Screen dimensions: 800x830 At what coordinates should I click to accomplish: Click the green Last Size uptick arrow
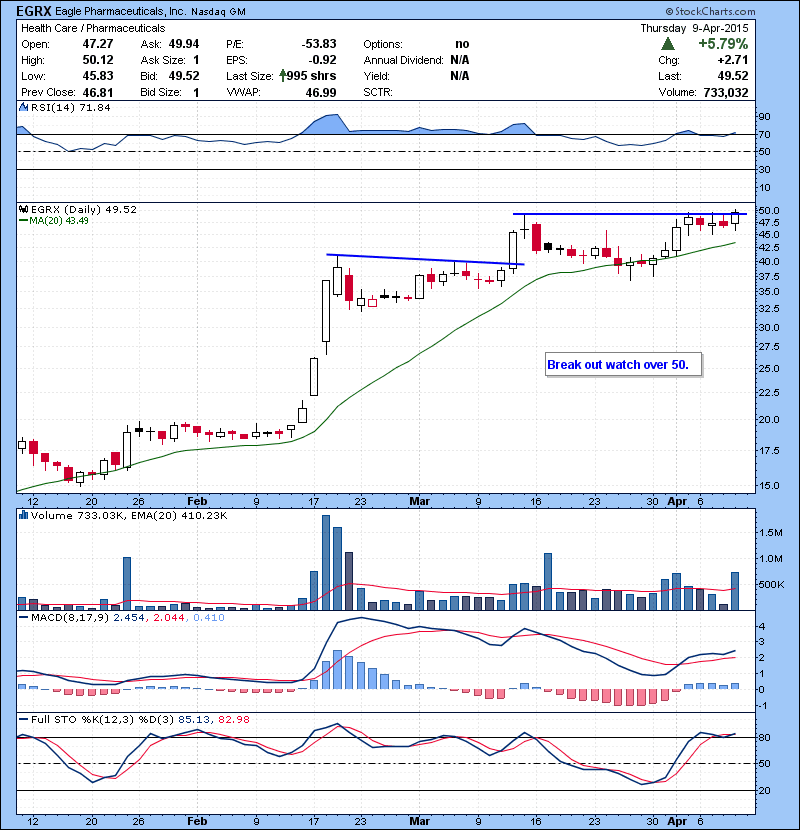pyautogui.click(x=283, y=76)
